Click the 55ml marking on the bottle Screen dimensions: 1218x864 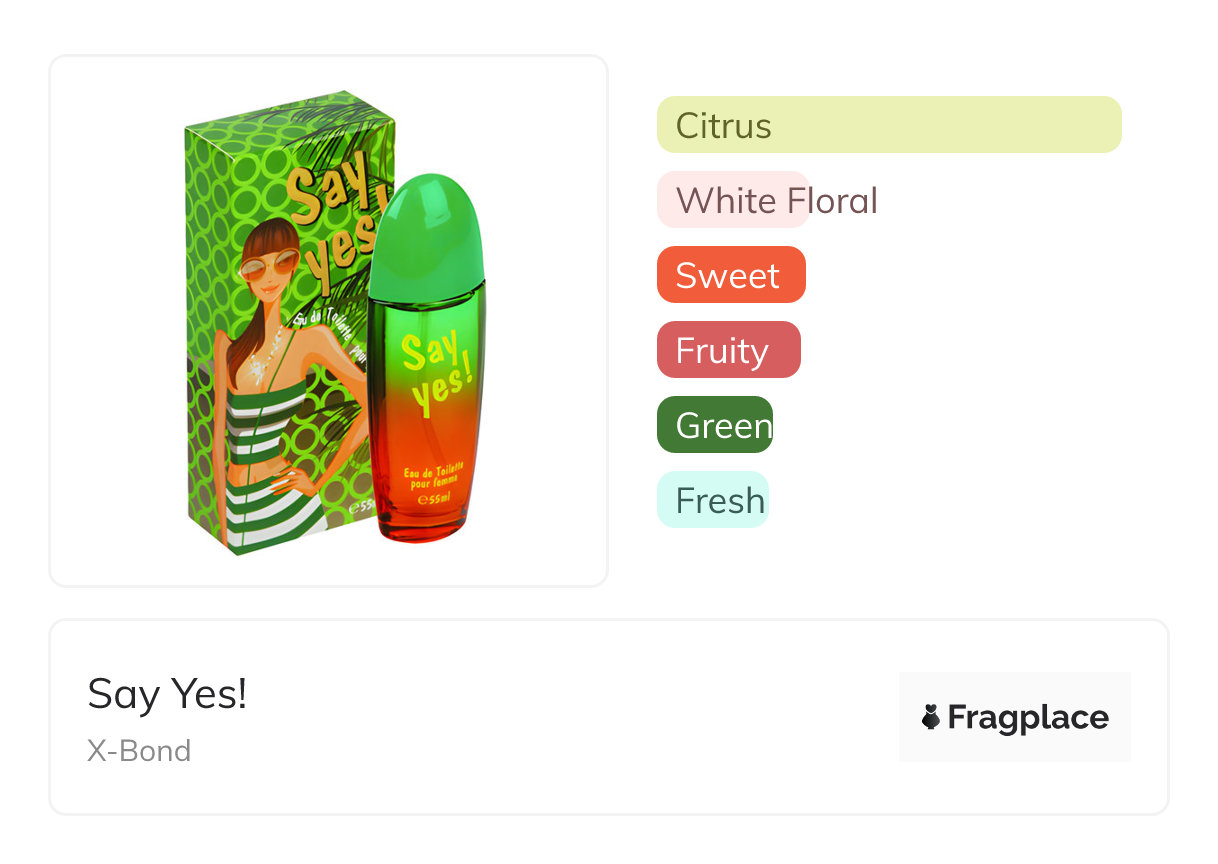tap(434, 498)
